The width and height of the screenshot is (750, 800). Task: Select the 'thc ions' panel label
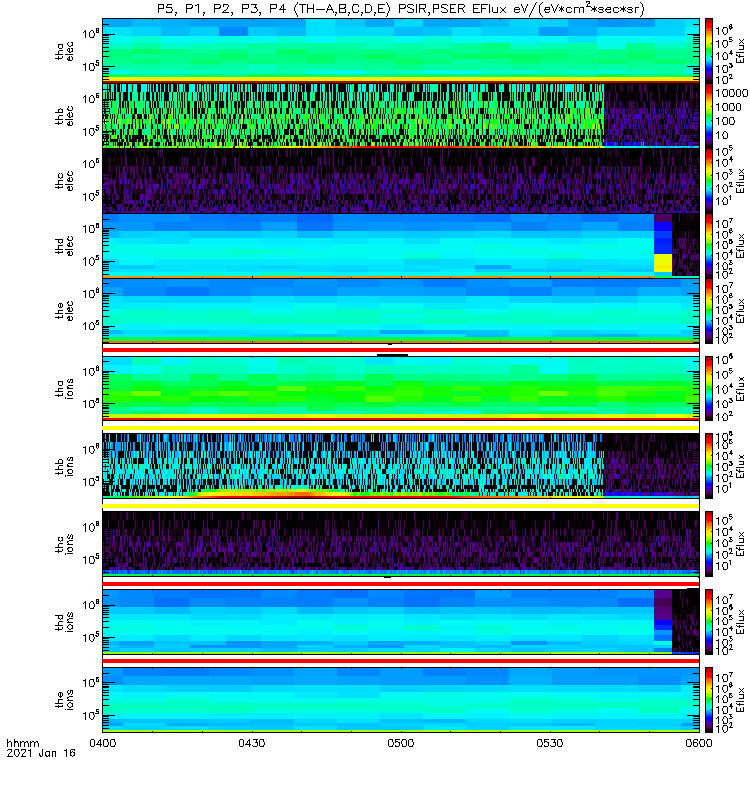[x=64, y=544]
